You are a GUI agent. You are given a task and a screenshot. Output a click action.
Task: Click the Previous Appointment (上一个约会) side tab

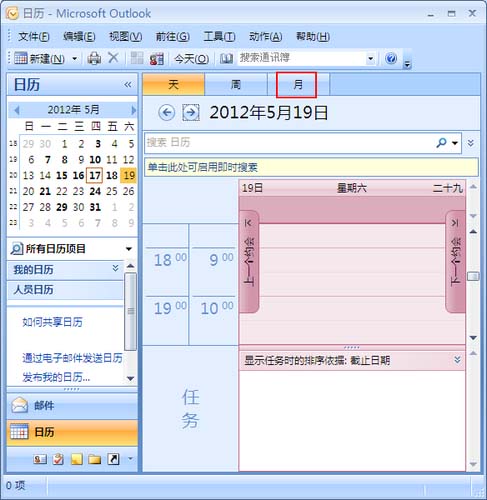coord(249,262)
